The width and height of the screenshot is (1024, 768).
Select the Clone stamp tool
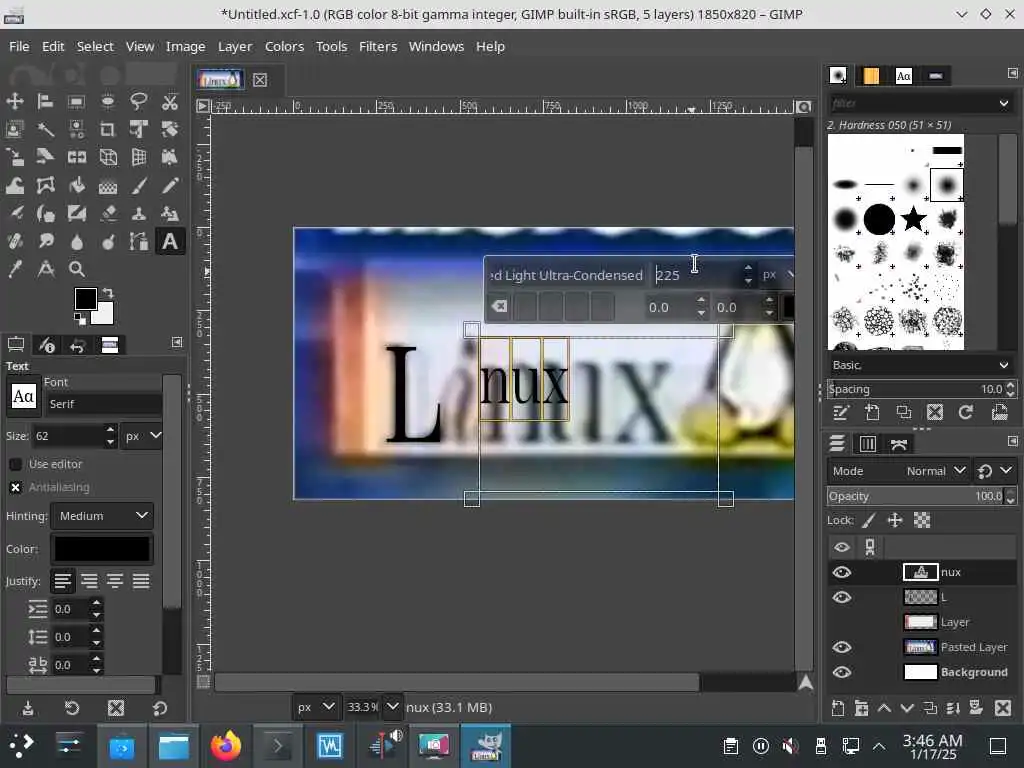click(x=138, y=214)
